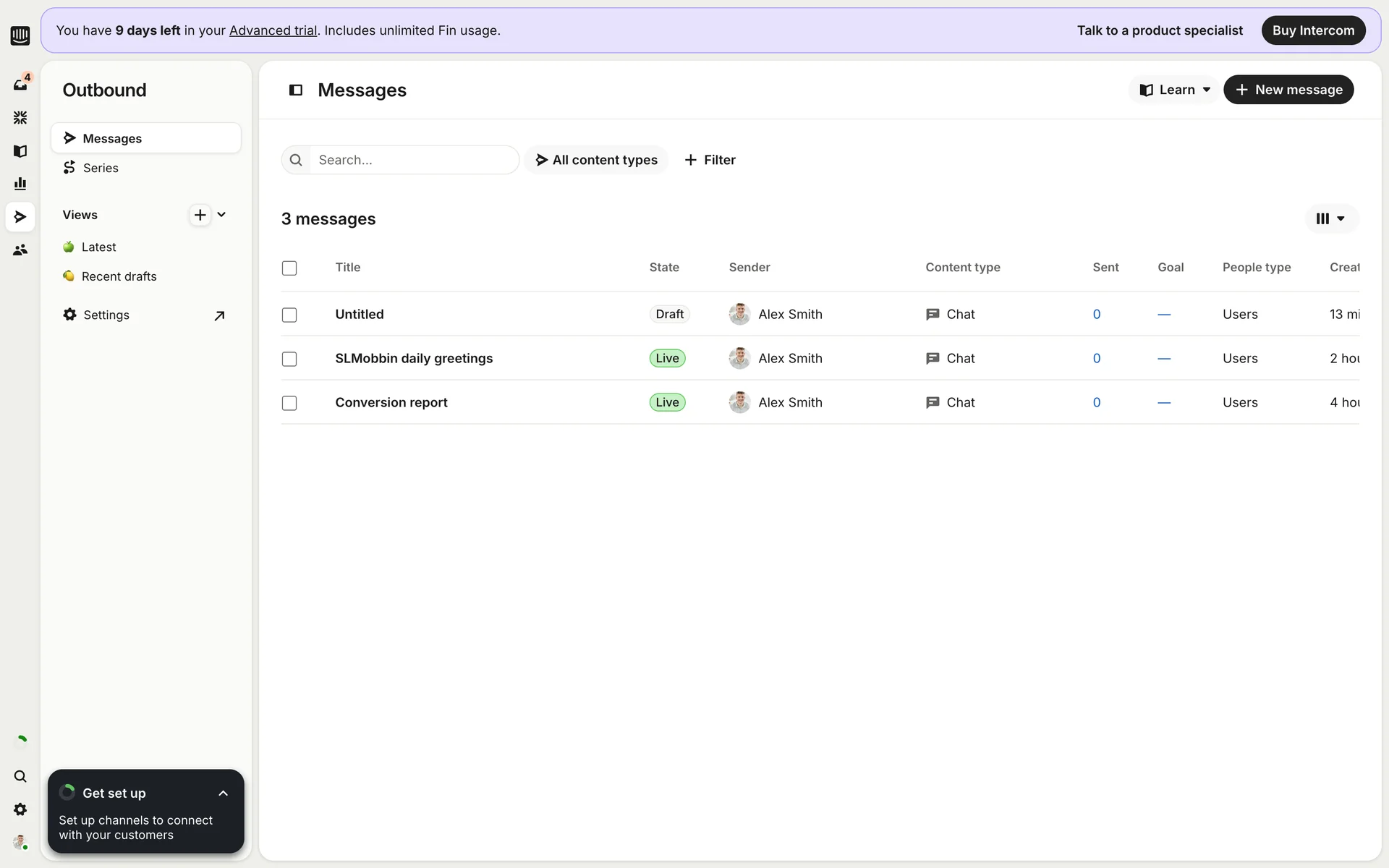Click the message Search field
Viewport: 1389px width, 868px height.
[x=412, y=160]
